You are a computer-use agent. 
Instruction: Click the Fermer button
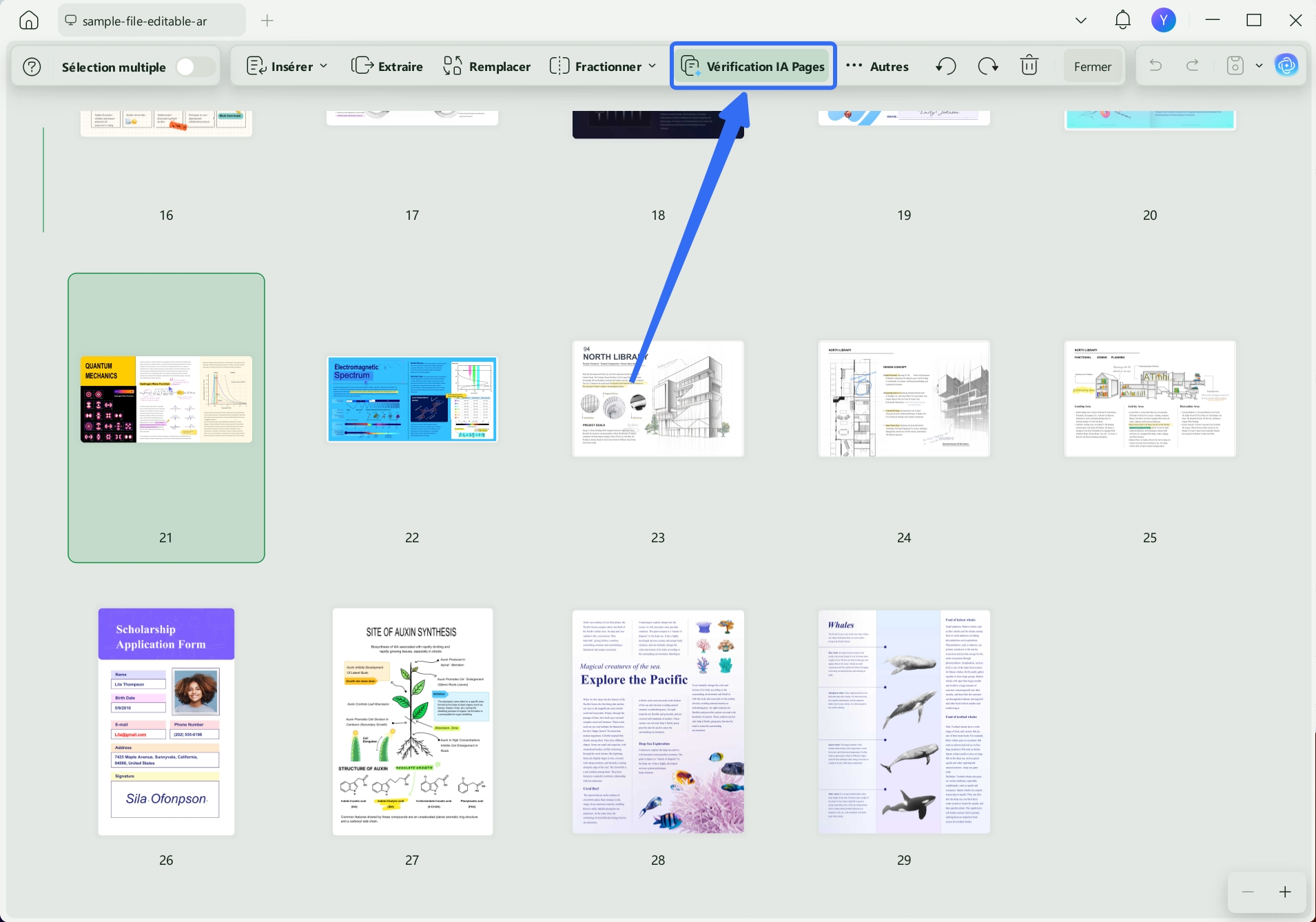pos(1092,67)
